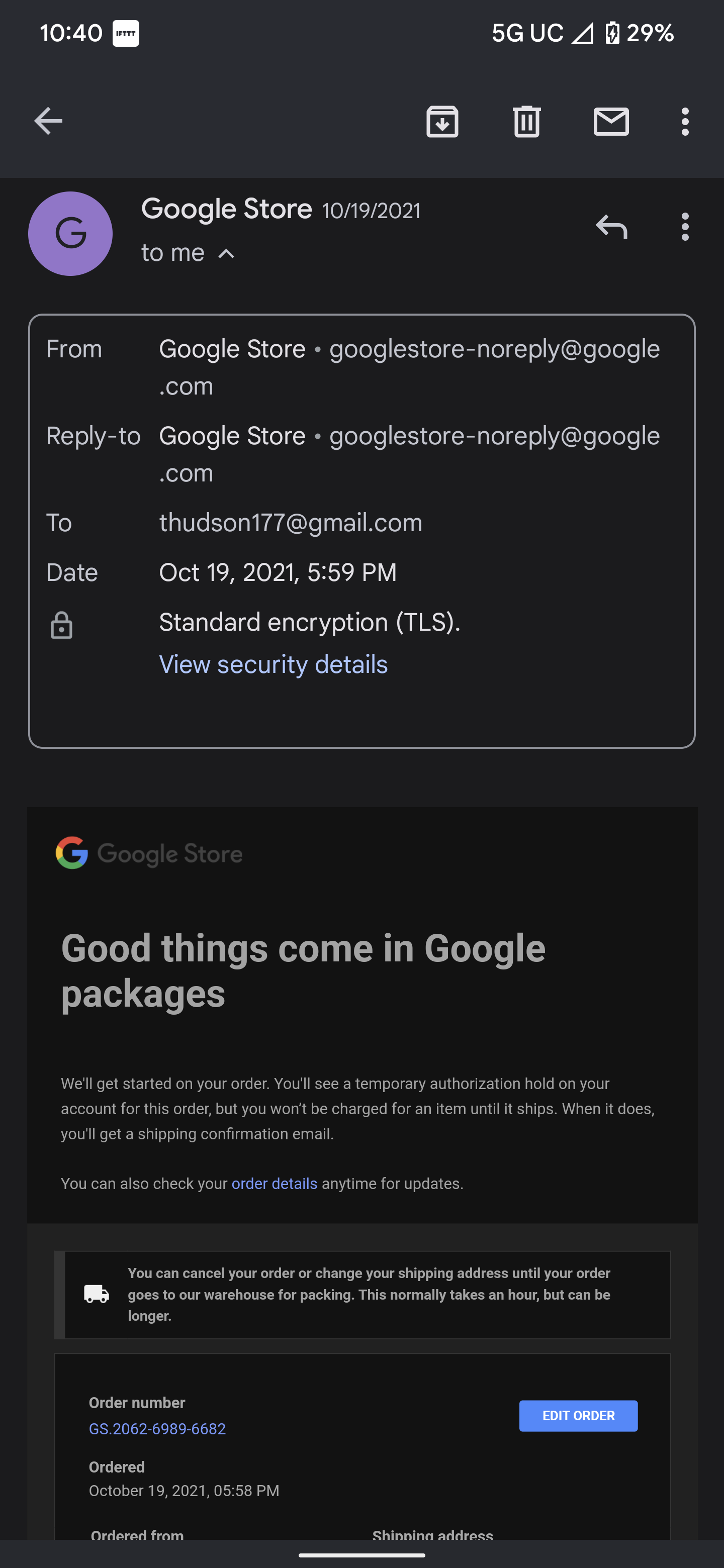Go back using the arrow icon

click(48, 121)
